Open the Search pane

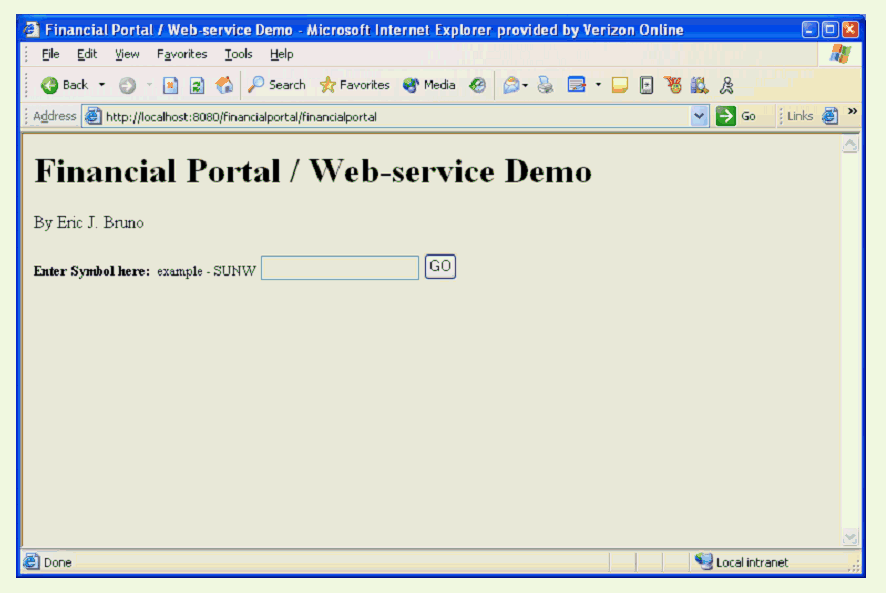(277, 85)
